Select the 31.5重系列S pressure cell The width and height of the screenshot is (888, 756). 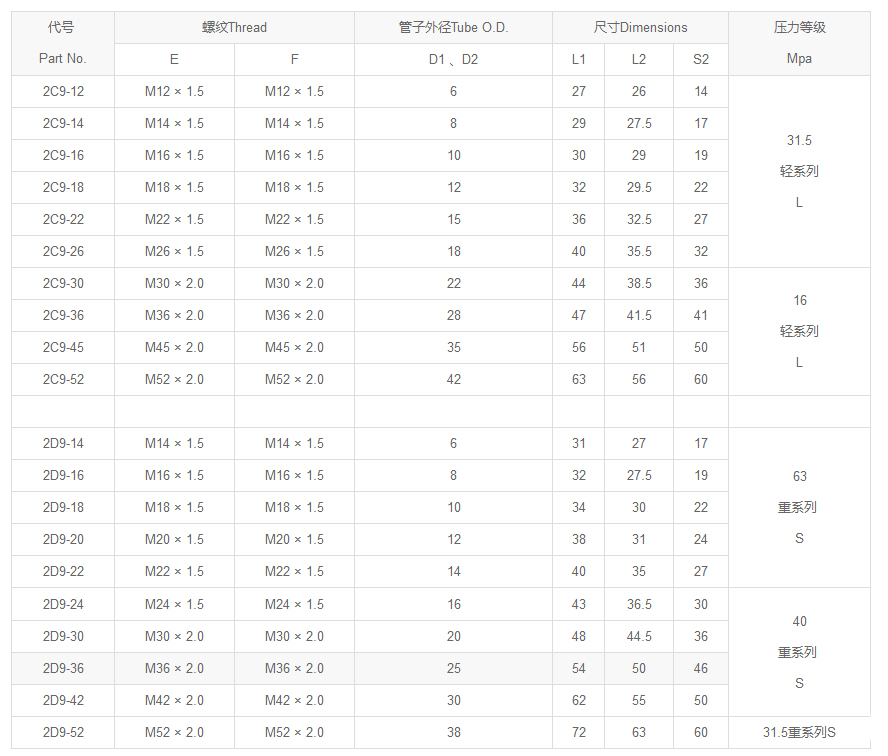pyautogui.click(x=799, y=733)
